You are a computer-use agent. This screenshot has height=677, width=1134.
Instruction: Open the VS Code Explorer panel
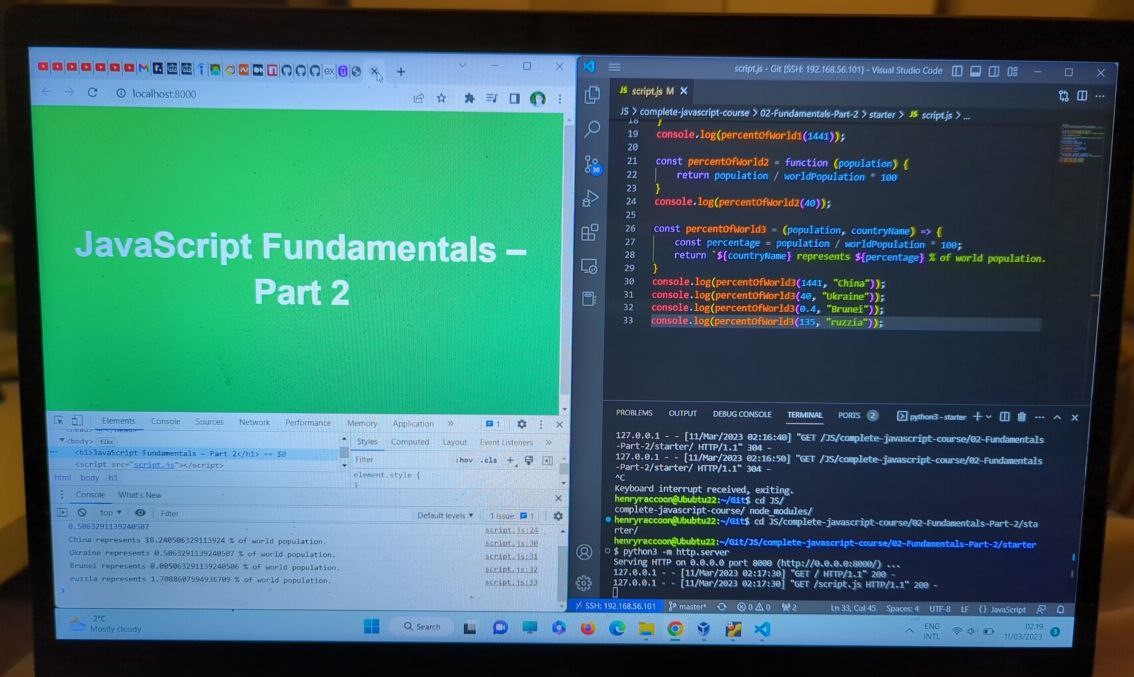pyautogui.click(x=592, y=95)
